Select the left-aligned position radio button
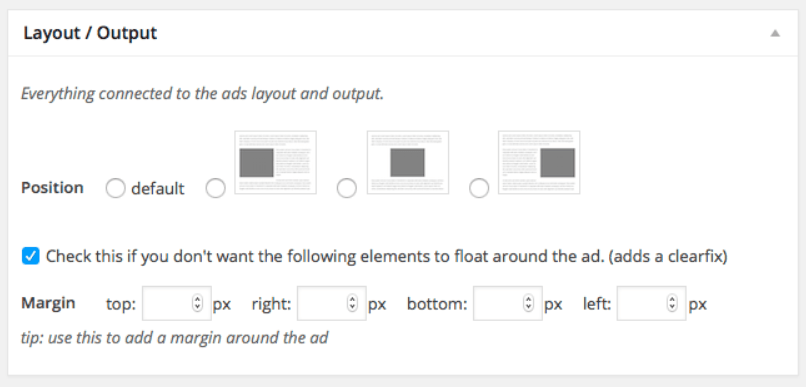 pyautogui.click(x=215, y=189)
